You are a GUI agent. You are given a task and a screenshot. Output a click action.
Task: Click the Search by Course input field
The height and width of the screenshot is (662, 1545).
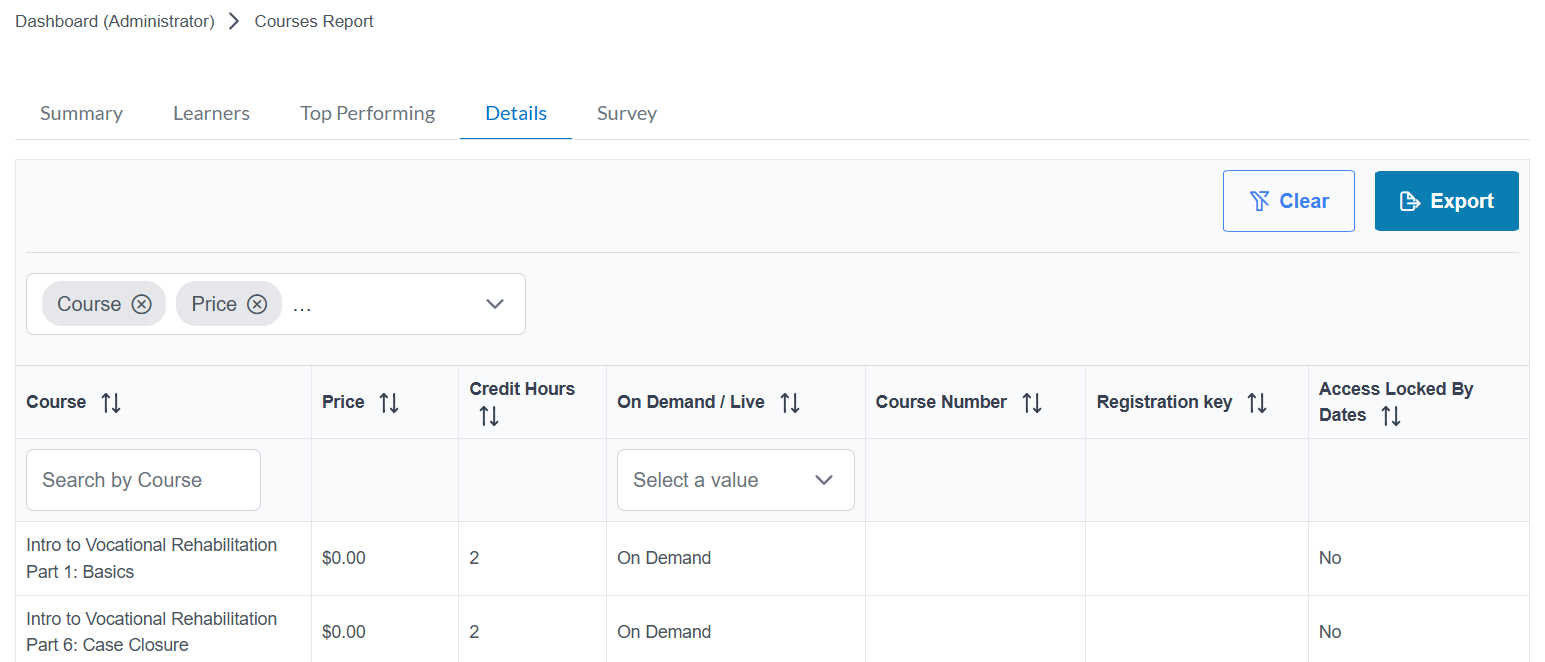(142, 480)
